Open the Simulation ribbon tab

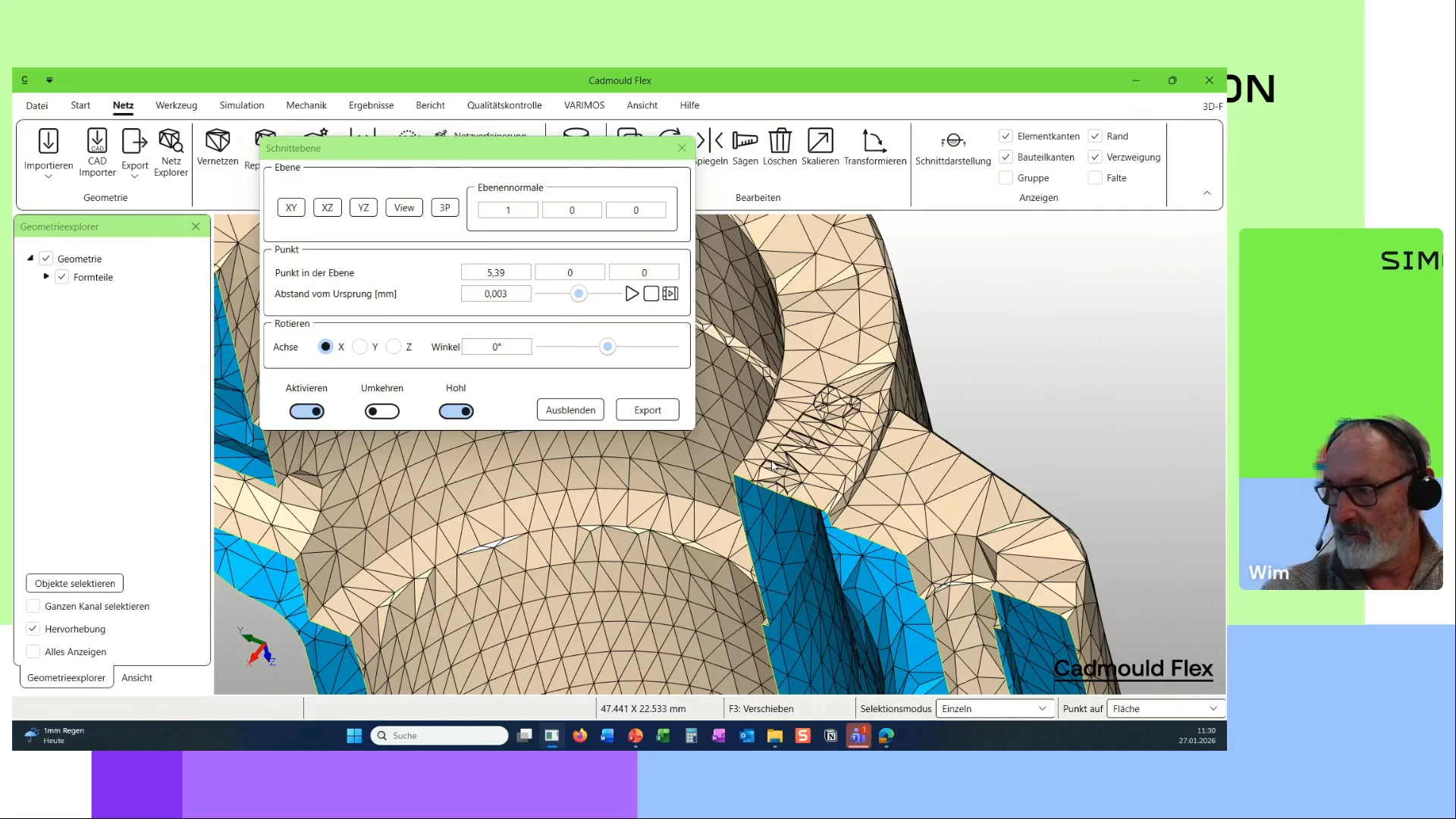point(242,105)
